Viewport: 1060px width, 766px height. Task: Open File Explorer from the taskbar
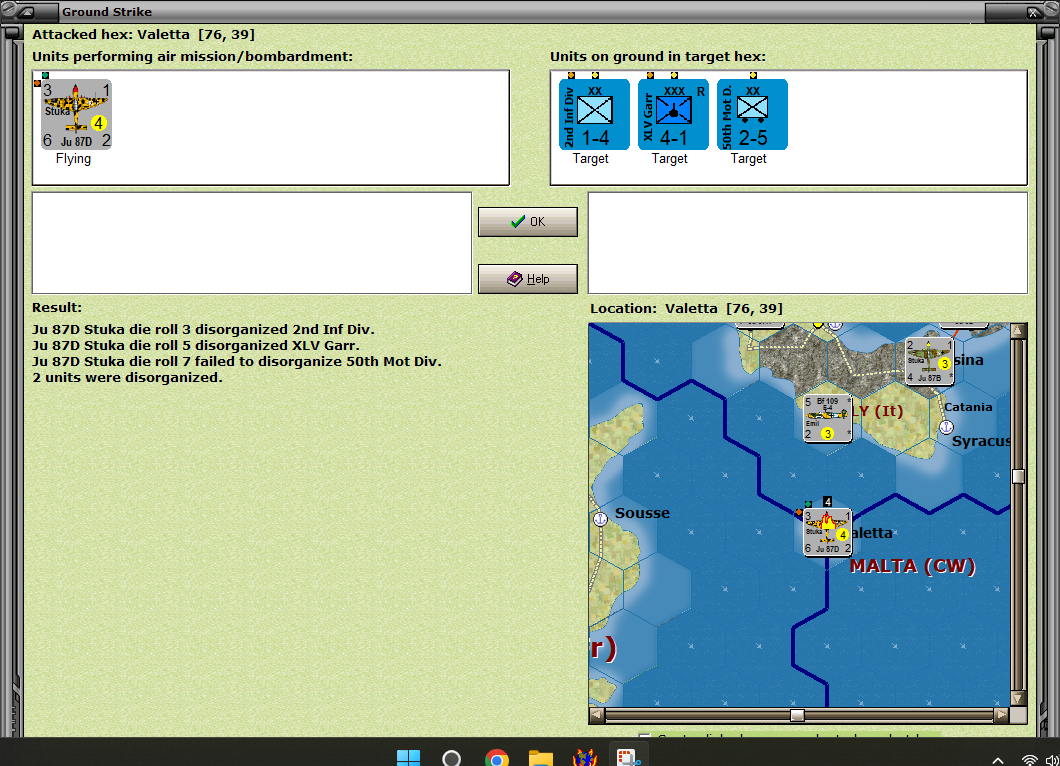pos(541,759)
